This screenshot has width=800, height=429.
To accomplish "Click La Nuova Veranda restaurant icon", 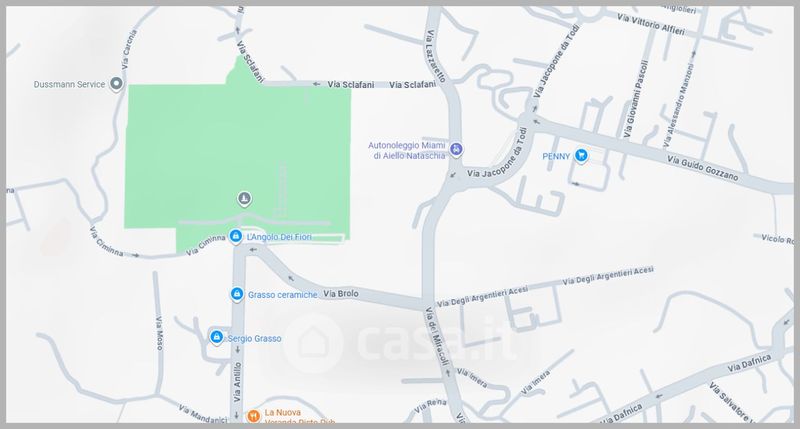I will tap(253, 416).
